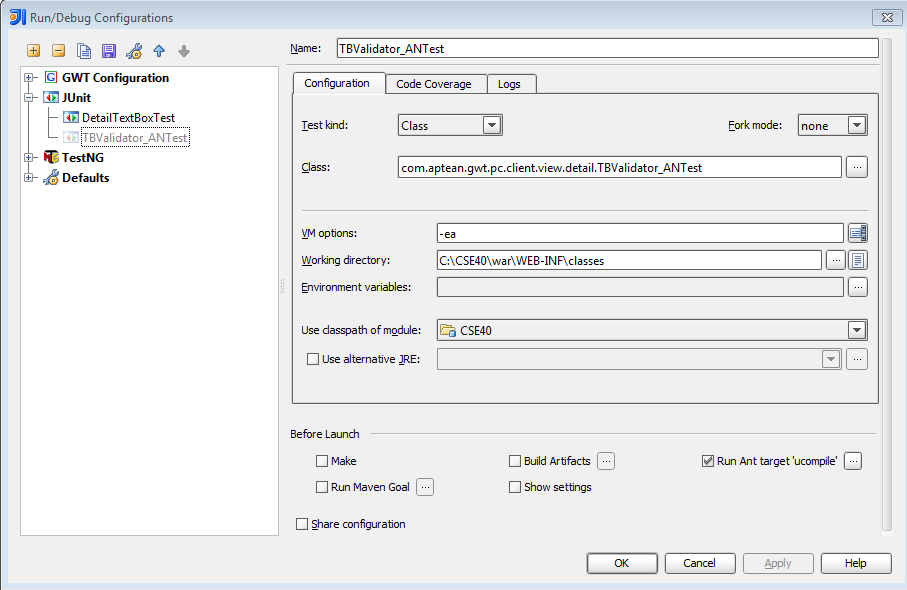Move configuration down with the gray arrow
This screenshot has height=590, width=907.
pyautogui.click(x=184, y=51)
